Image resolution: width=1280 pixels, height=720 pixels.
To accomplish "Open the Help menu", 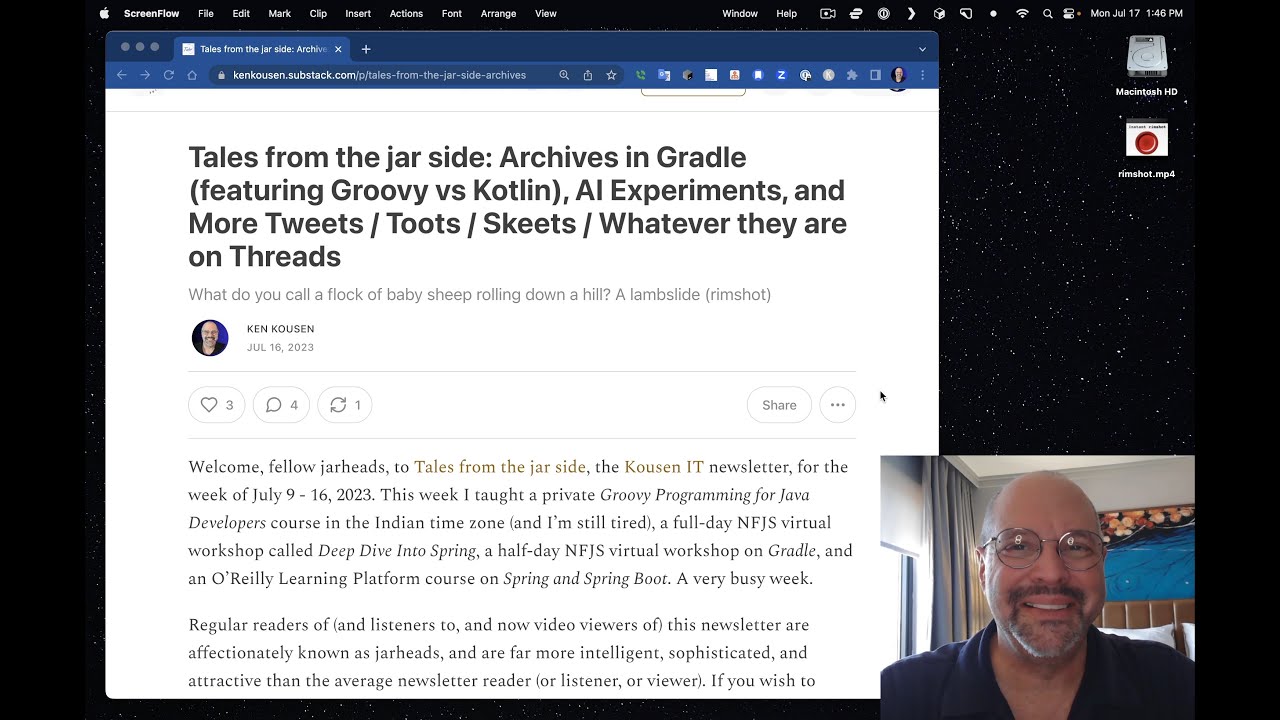I will [x=787, y=13].
